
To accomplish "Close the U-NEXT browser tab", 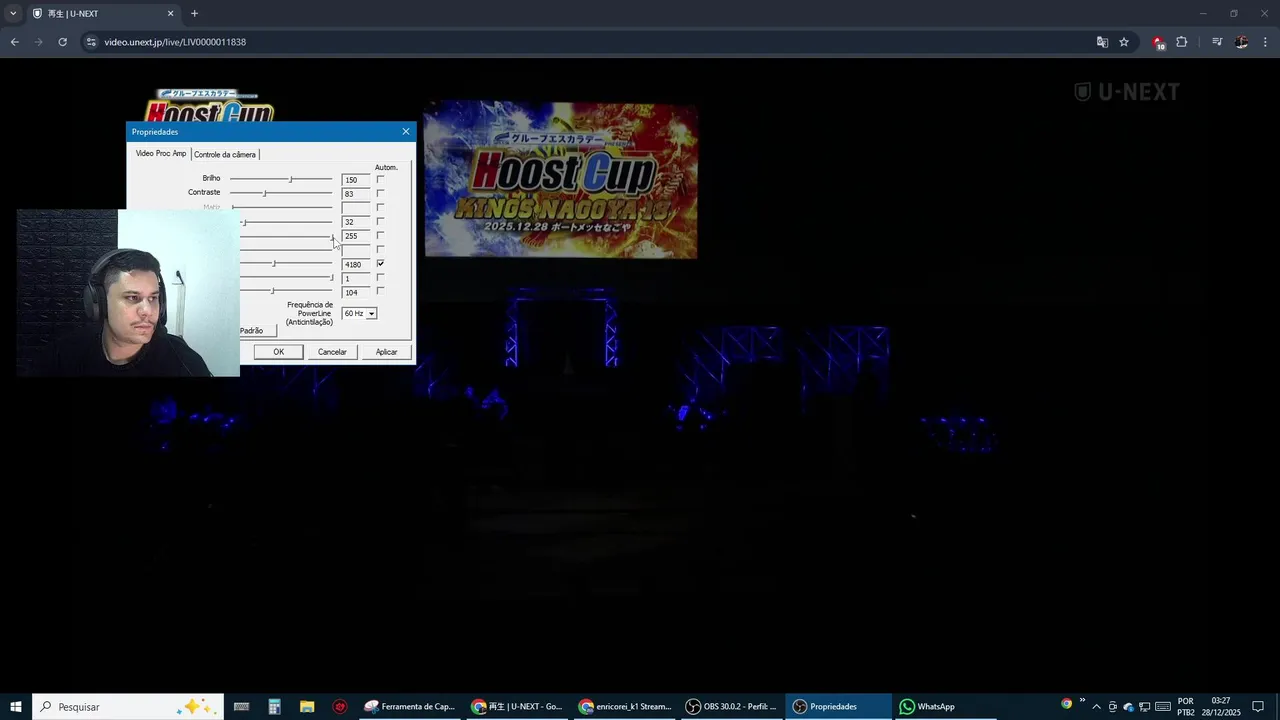I will (x=170, y=13).
